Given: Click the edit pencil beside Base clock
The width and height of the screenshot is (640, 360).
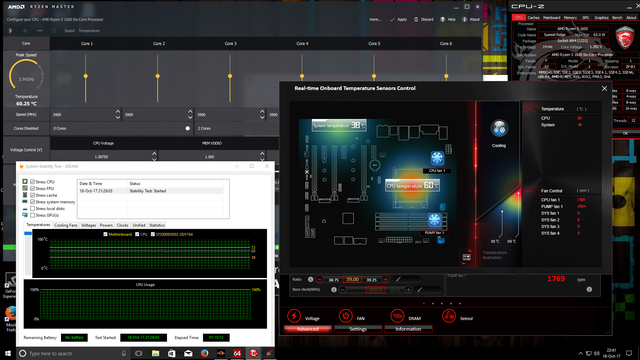Looking at the screenshot, I should point(420,289).
